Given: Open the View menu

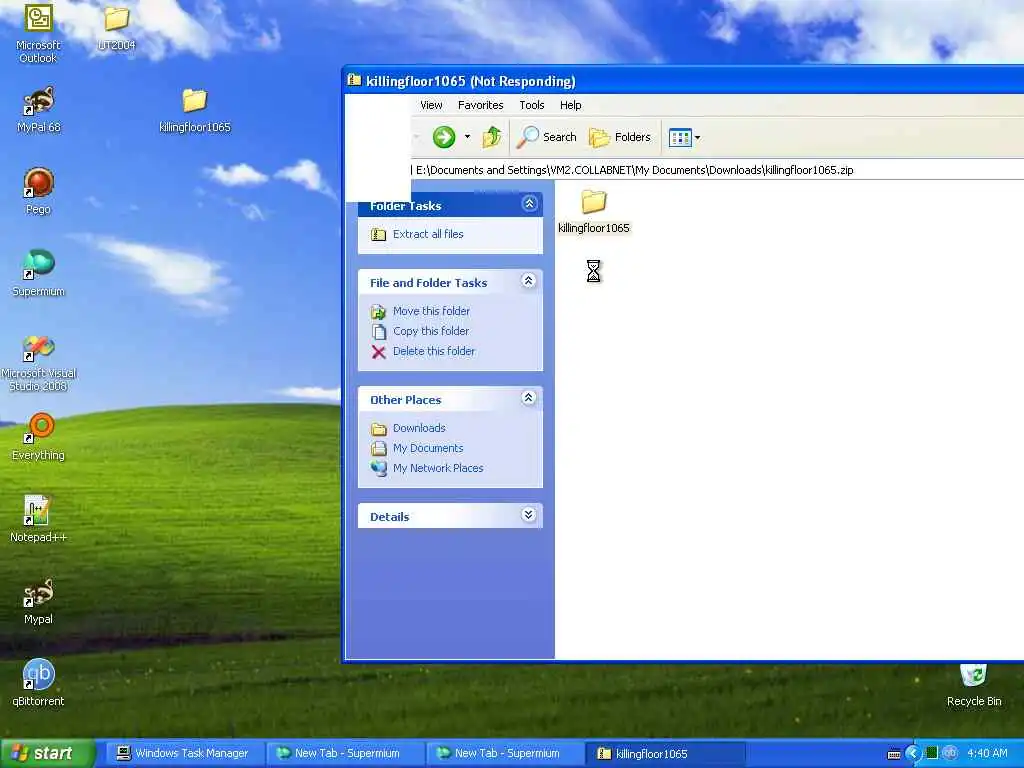Looking at the screenshot, I should pos(431,105).
